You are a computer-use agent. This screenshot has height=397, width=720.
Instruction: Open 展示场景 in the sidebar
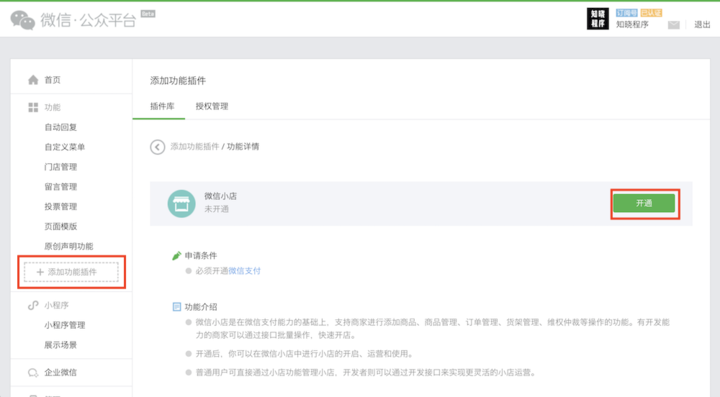click(61, 345)
